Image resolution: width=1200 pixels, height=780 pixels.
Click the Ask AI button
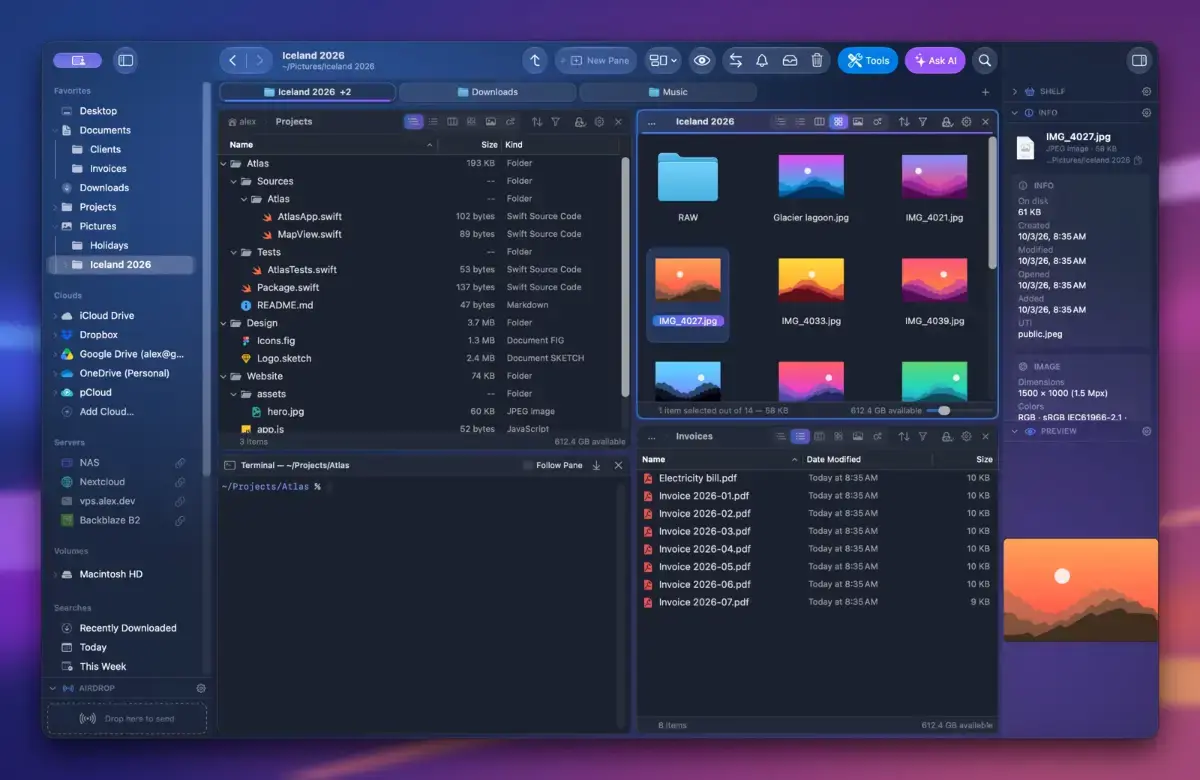[x=935, y=60]
